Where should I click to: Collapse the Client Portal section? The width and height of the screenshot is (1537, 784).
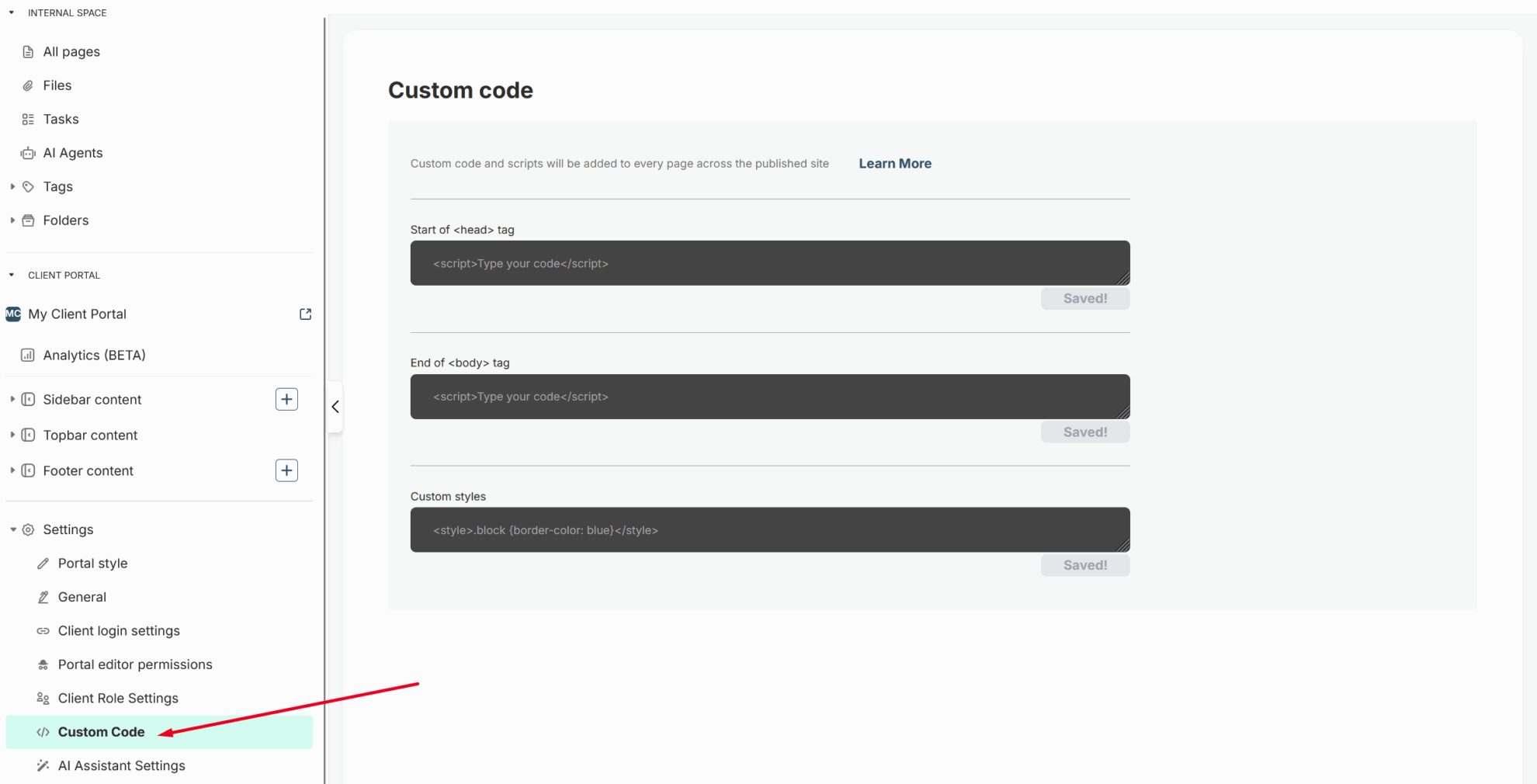(12, 275)
